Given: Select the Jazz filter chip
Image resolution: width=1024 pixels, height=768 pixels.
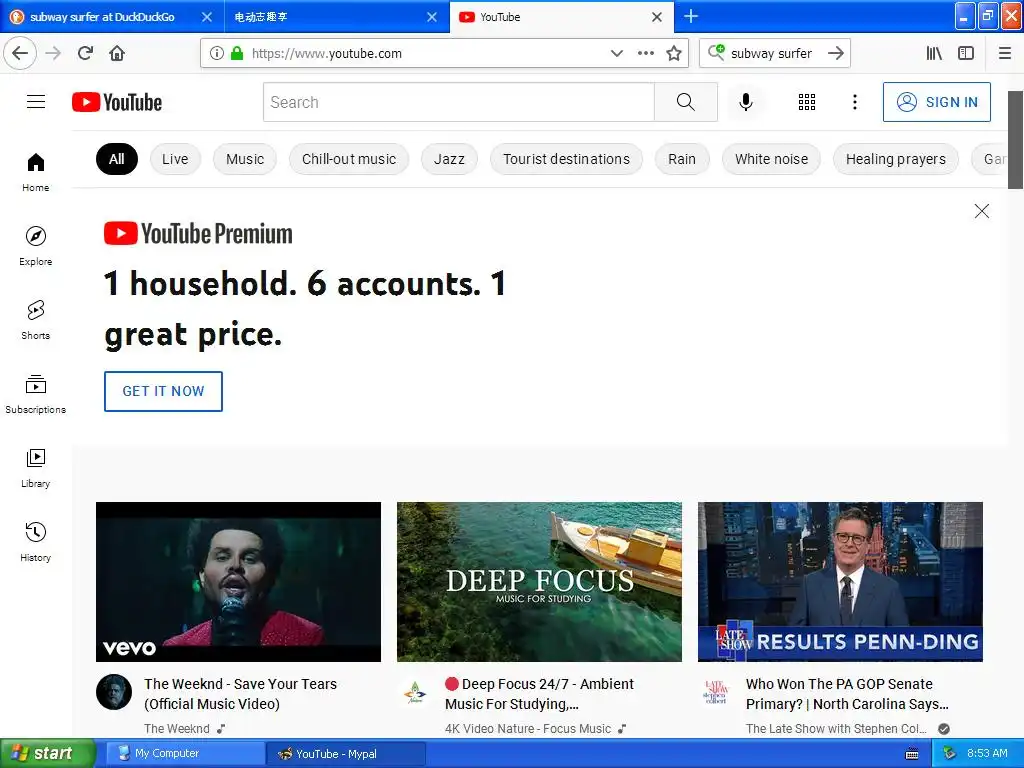Looking at the screenshot, I should [x=449, y=159].
